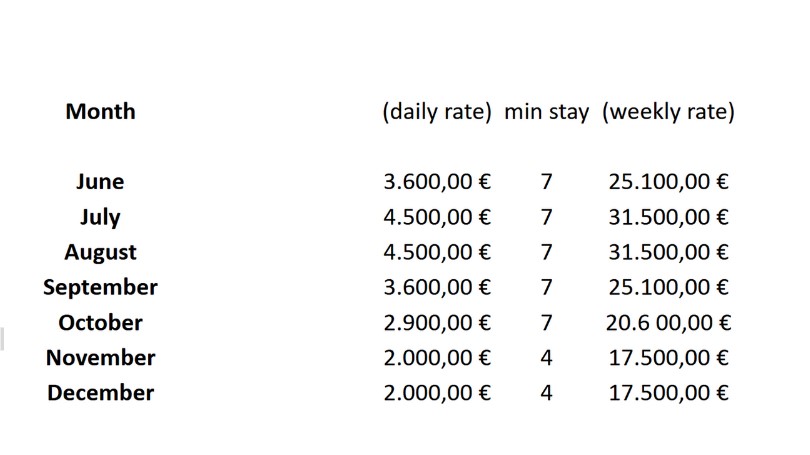Select the September row label
810x455 pixels.
pos(100,287)
